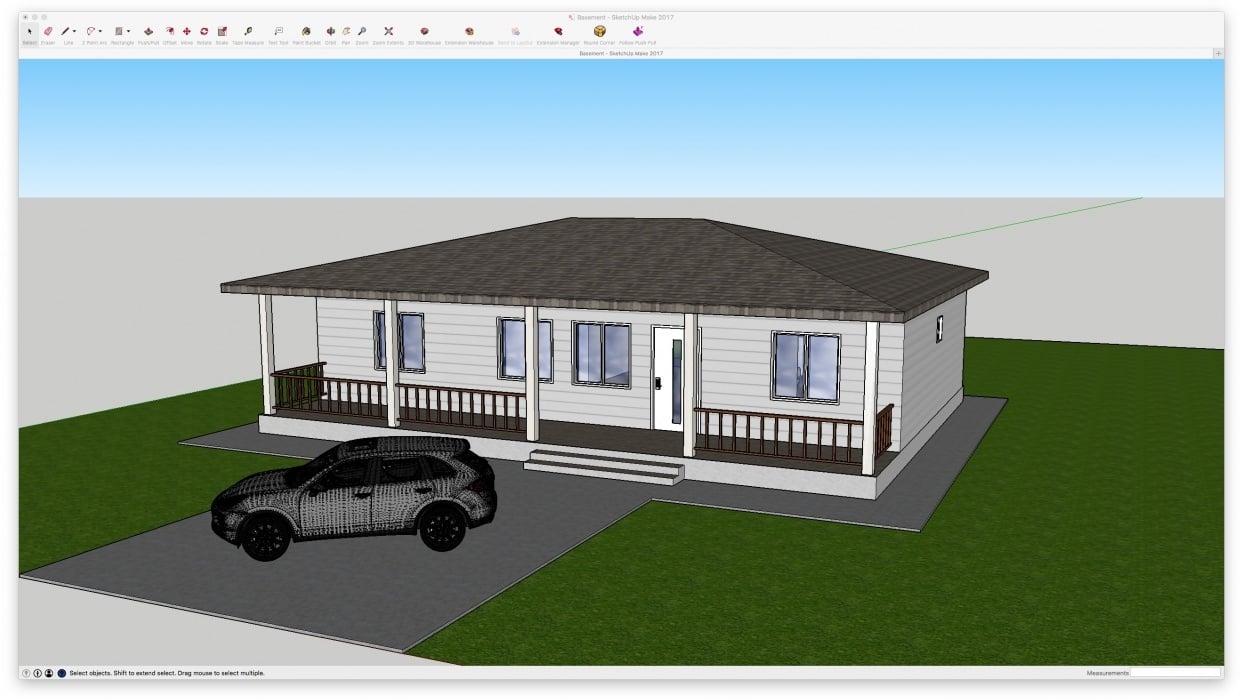
Task: Pick the Move tool
Action: (x=187, y=32)
